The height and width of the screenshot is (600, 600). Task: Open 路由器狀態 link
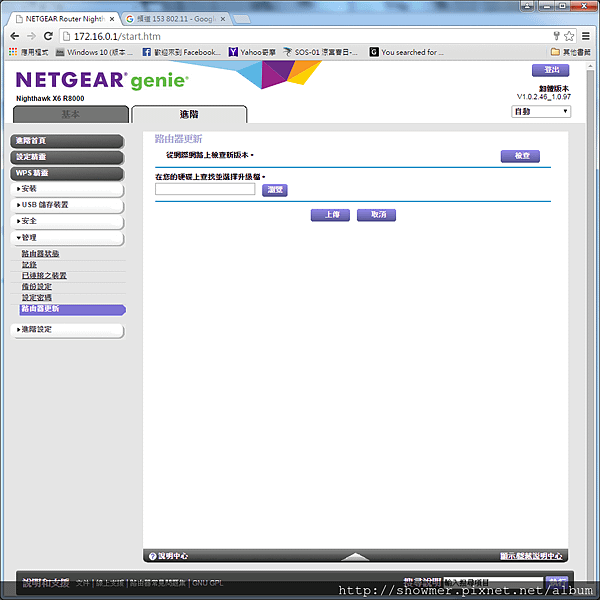click(40, 254)
